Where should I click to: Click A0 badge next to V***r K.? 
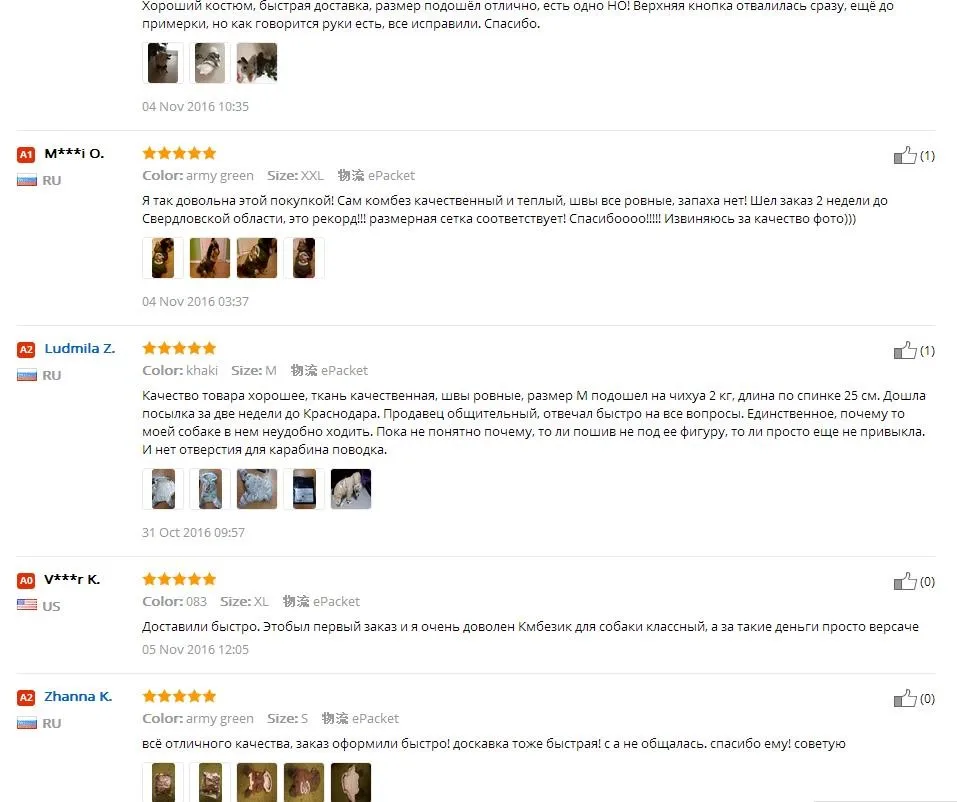pyautogui.click(x=26, y=580)
